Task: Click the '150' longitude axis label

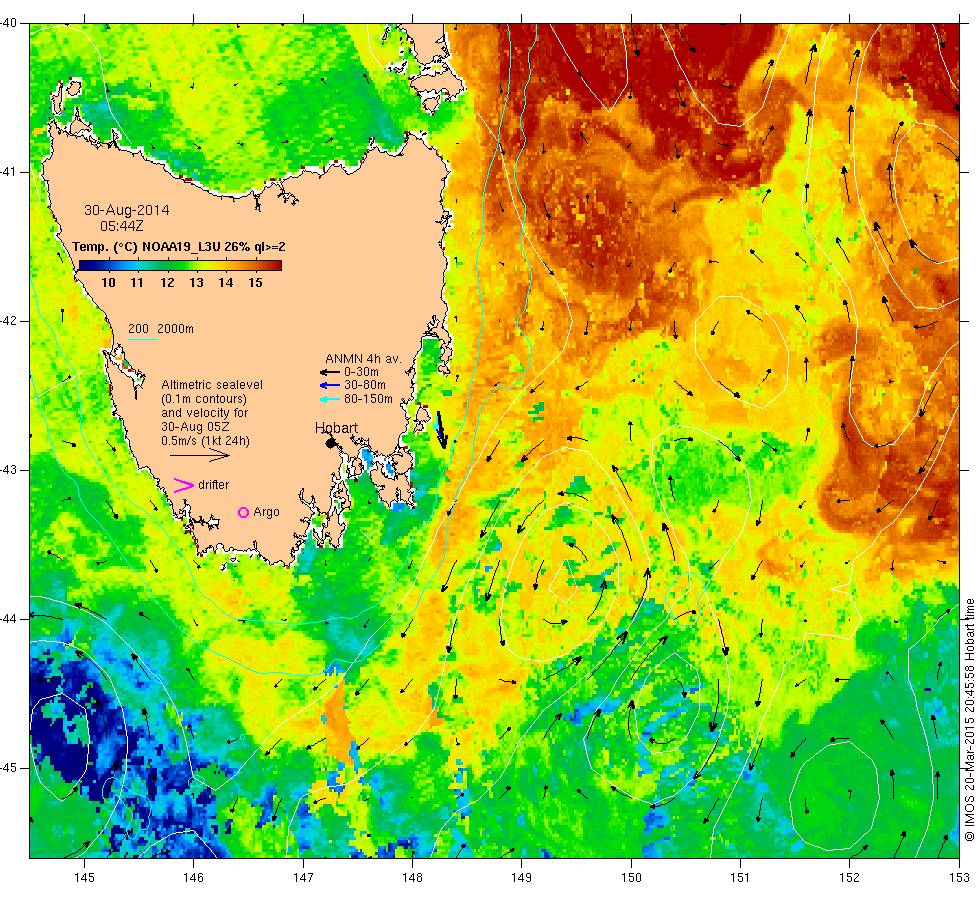Action: click(x=631, y=878)
